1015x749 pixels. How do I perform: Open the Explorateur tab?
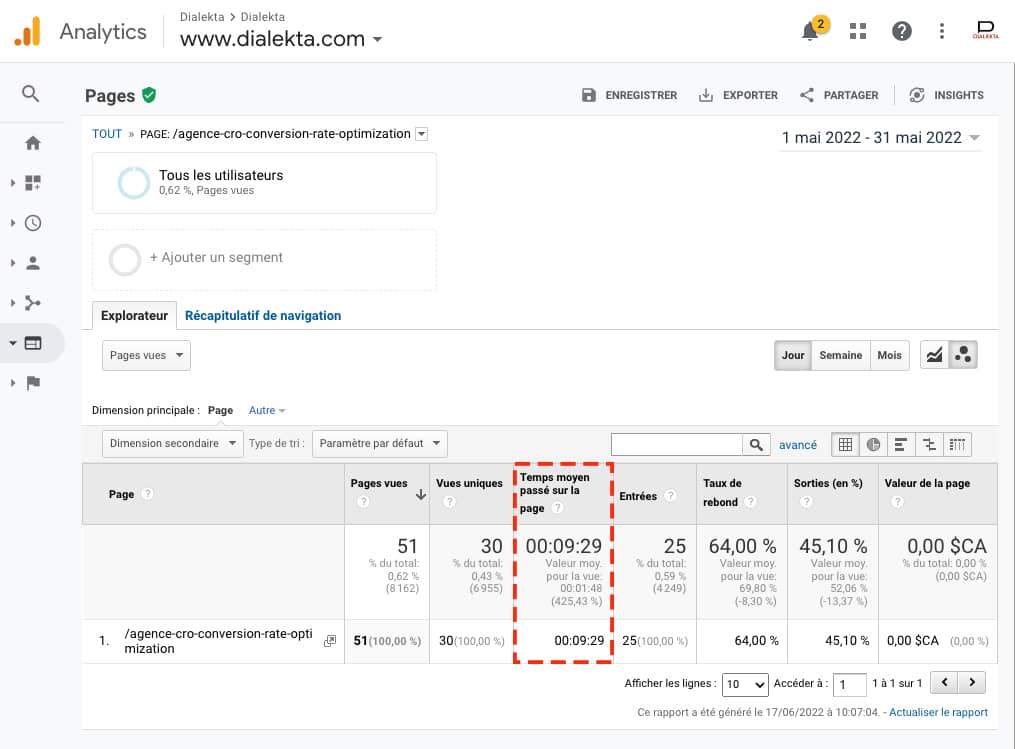134,315
